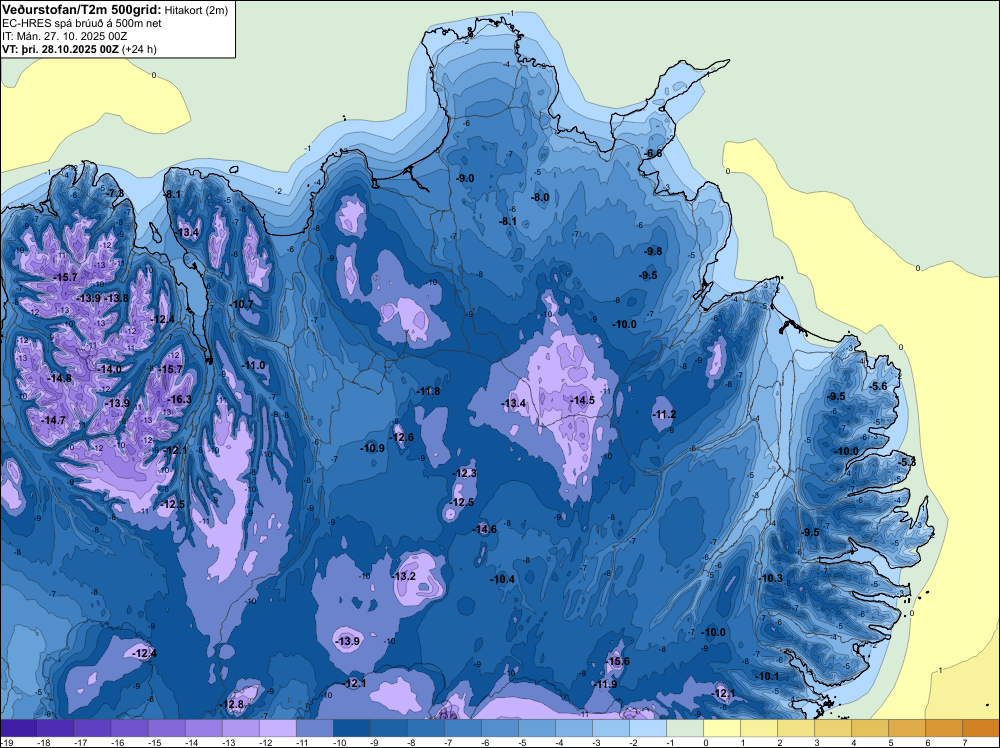Pick the light yellow 0 legend swatch

click(x=721, y=728)
